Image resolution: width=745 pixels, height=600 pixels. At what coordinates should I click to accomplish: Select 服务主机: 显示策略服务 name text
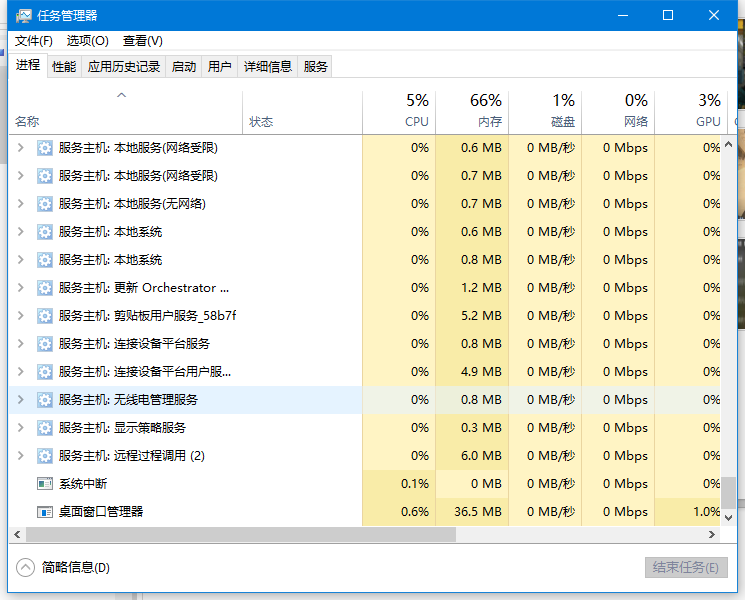point(122,429)
